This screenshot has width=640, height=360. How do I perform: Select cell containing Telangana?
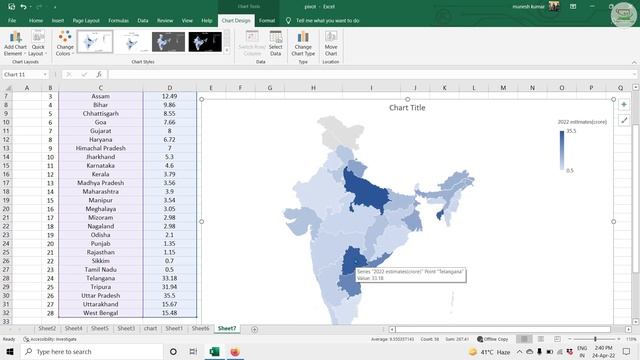click(x=100, y=278)
